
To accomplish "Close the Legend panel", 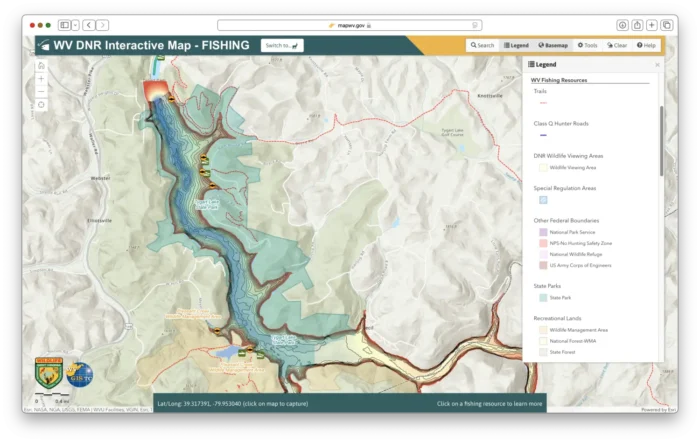I will (x=657, y=65).
